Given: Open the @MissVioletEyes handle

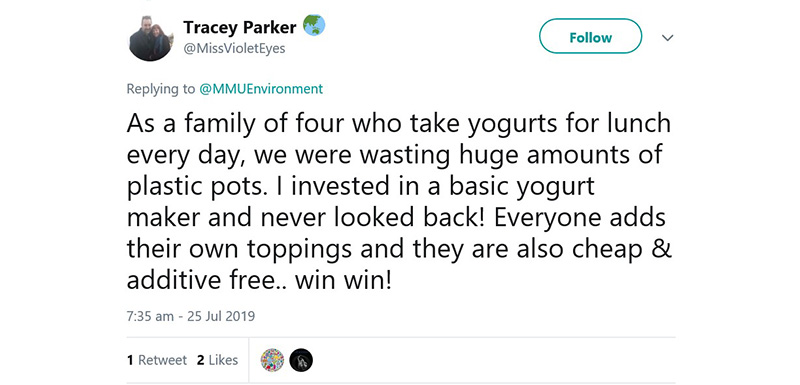Looking at the screenshot, I should 234,48.
